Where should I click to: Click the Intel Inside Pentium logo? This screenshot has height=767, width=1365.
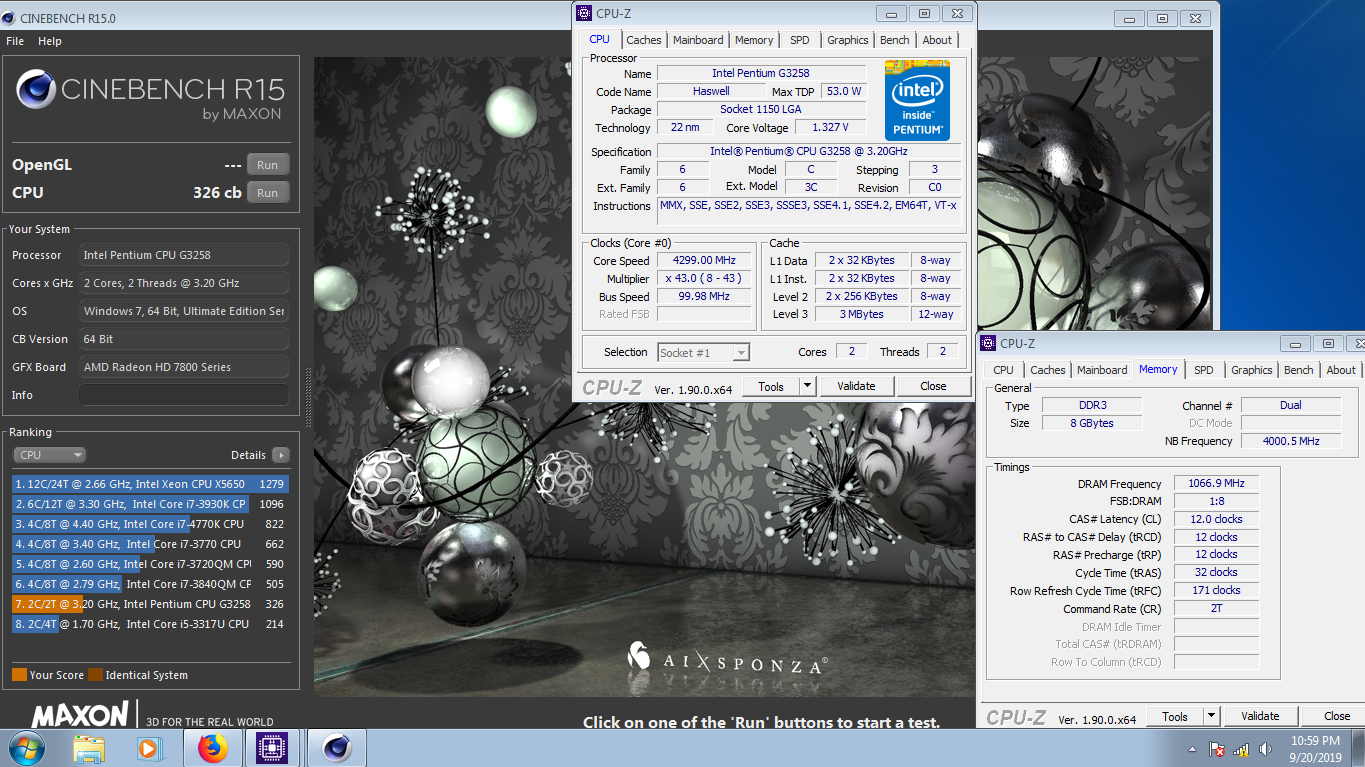pos(917,102)
